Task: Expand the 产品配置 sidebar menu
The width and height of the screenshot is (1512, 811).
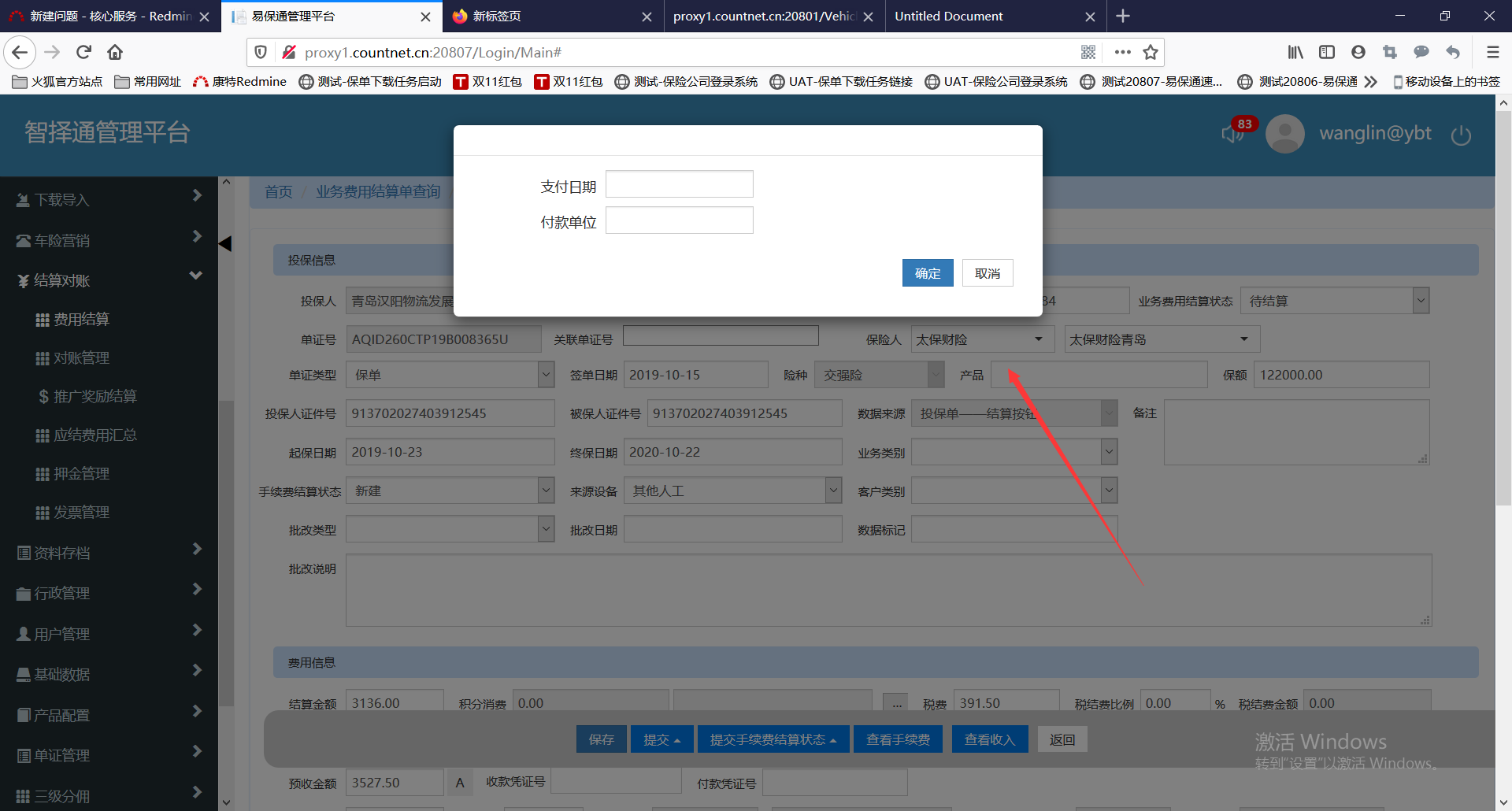Action: pos(109,715)
